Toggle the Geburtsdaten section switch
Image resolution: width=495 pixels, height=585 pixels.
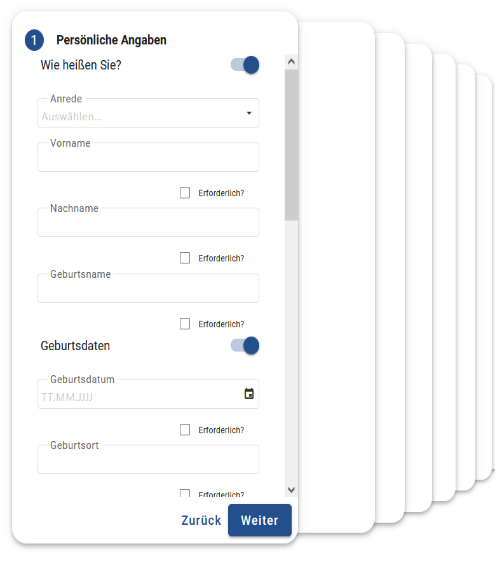[x=245, y=345]
